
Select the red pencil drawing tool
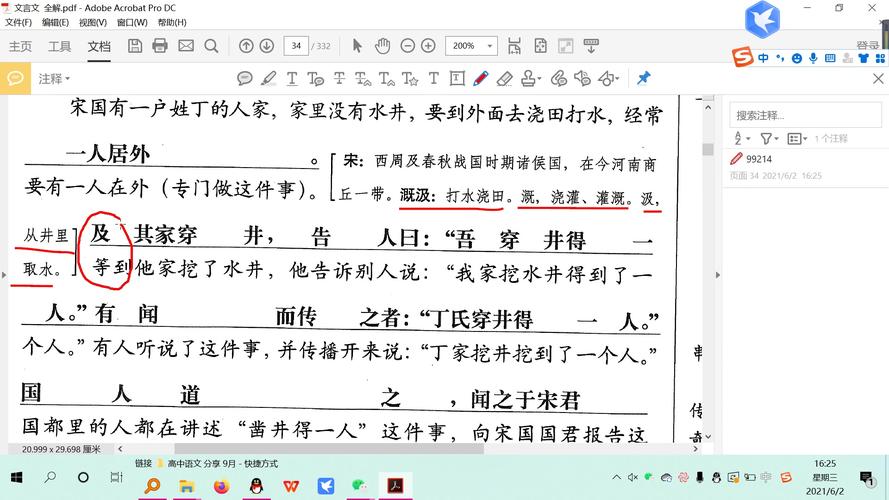point(481,78)
